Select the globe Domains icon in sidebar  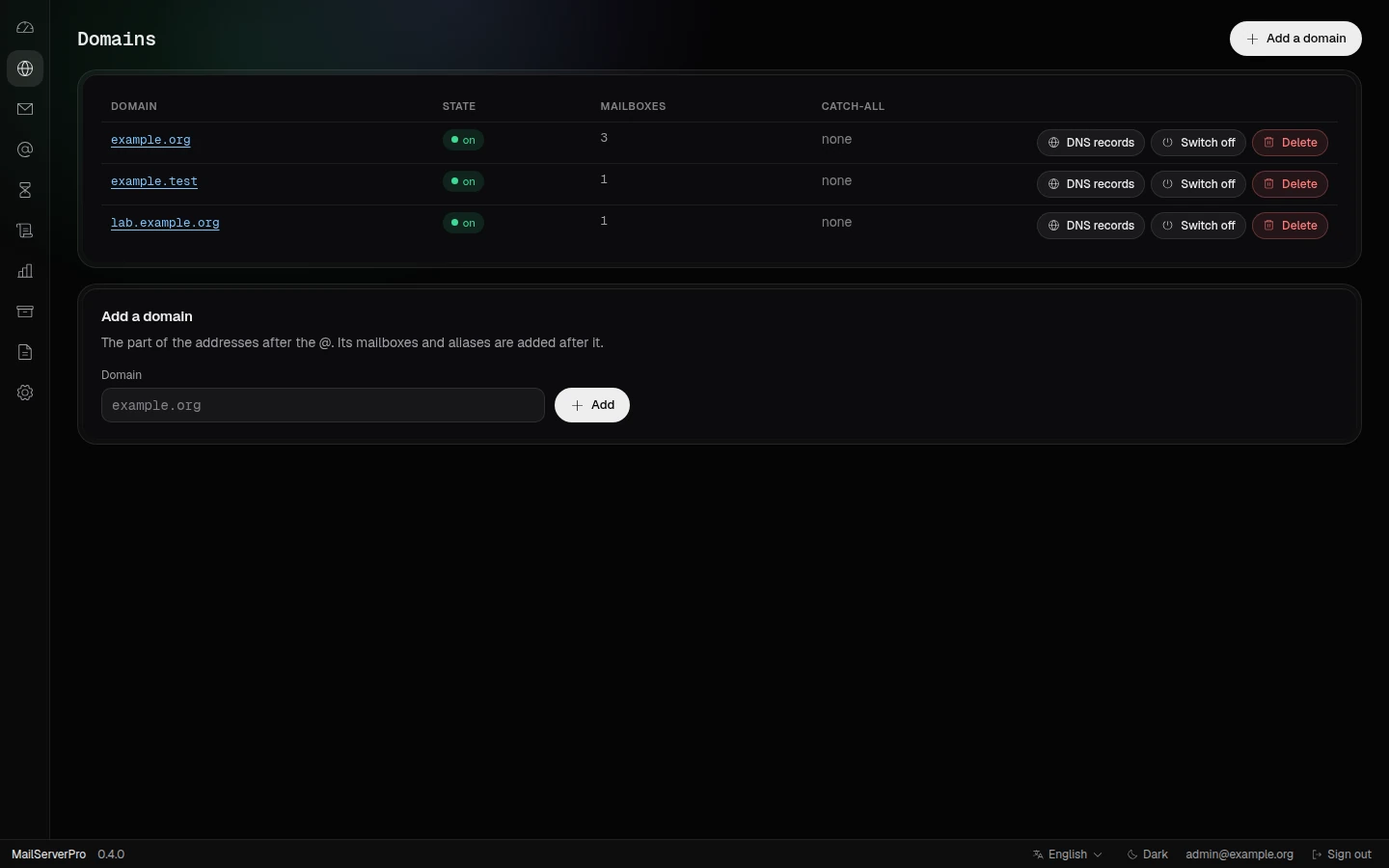click(25, 68)
